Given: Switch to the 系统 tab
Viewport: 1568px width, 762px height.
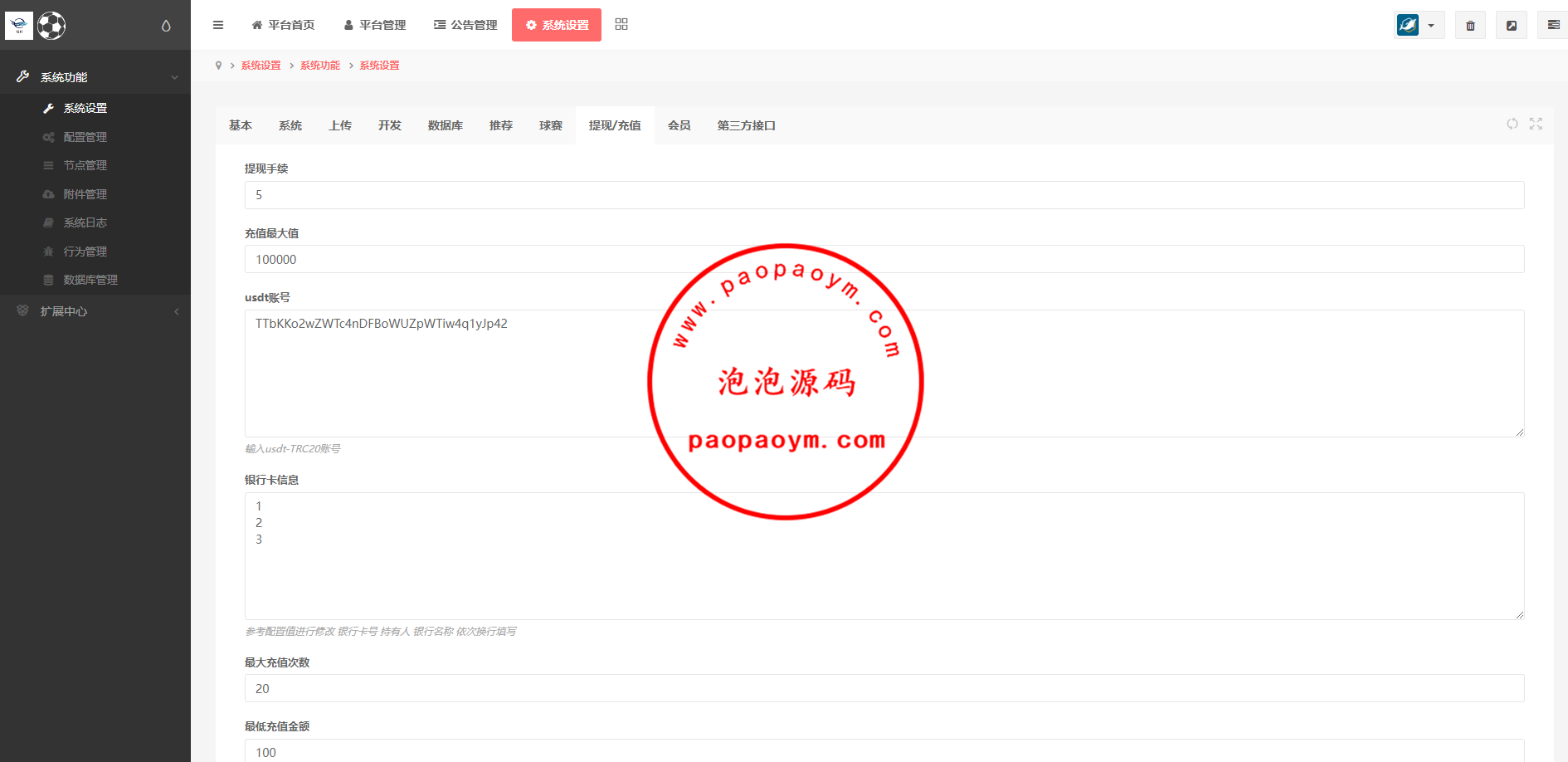Looking at the screenshot, I should pyautogui.click(x=290, y=125).
